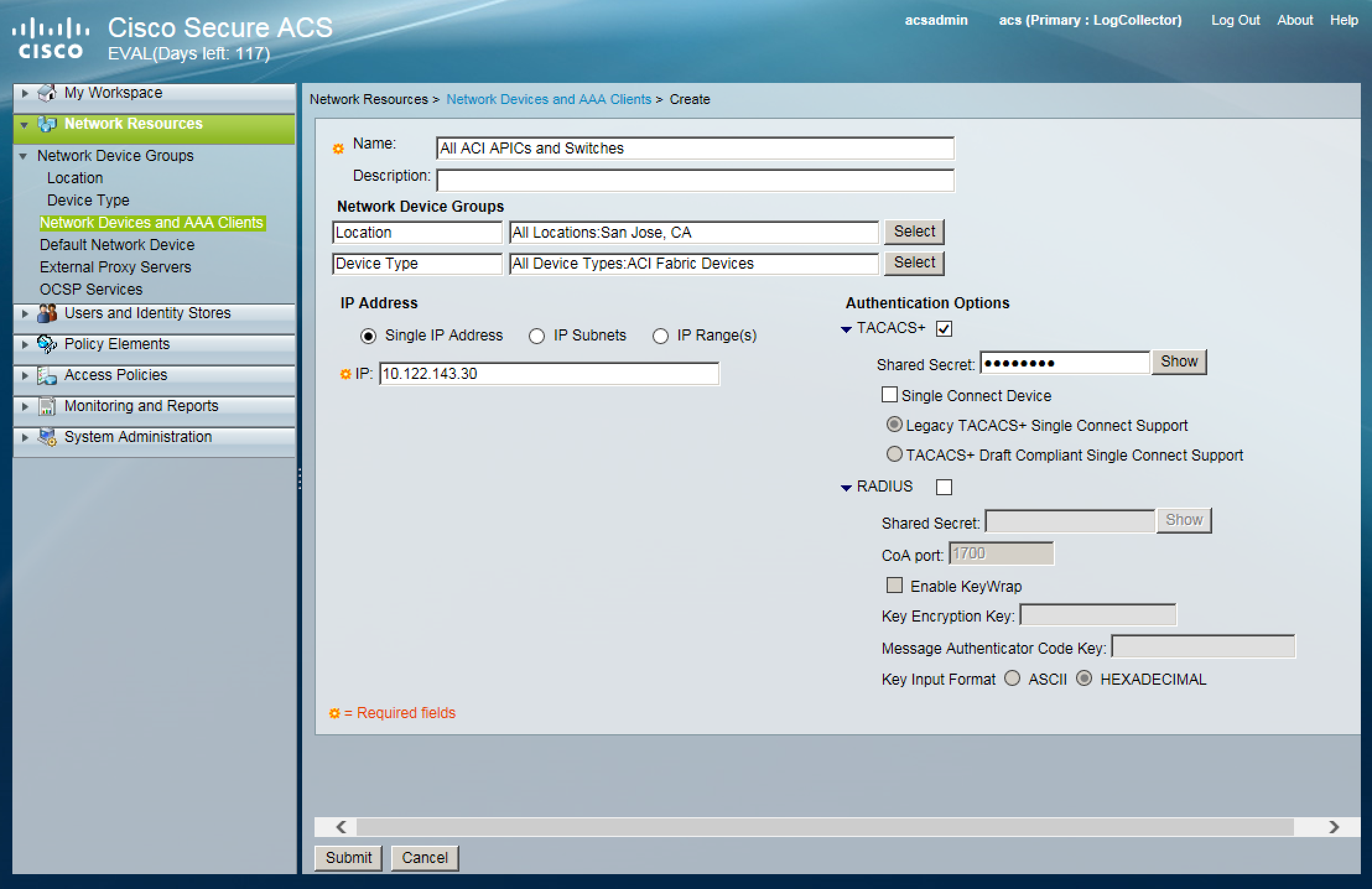The width and height of the screenshot is (1372, 889).
Task: Click the Access Policies icon
Action: (47, 375)
